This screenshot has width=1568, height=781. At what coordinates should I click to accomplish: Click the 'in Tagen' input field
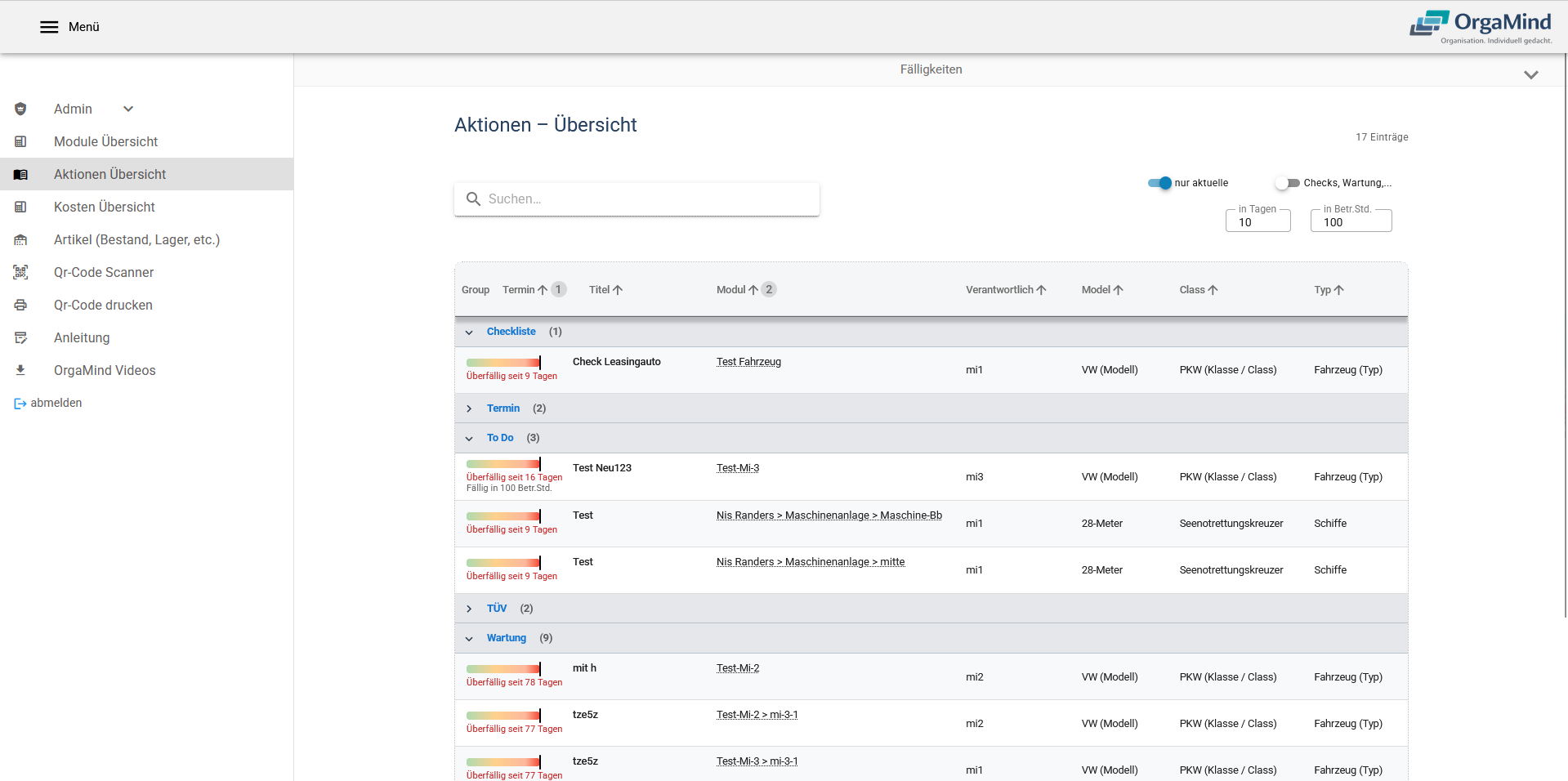pyautogui.click(x=1258, y=222)
